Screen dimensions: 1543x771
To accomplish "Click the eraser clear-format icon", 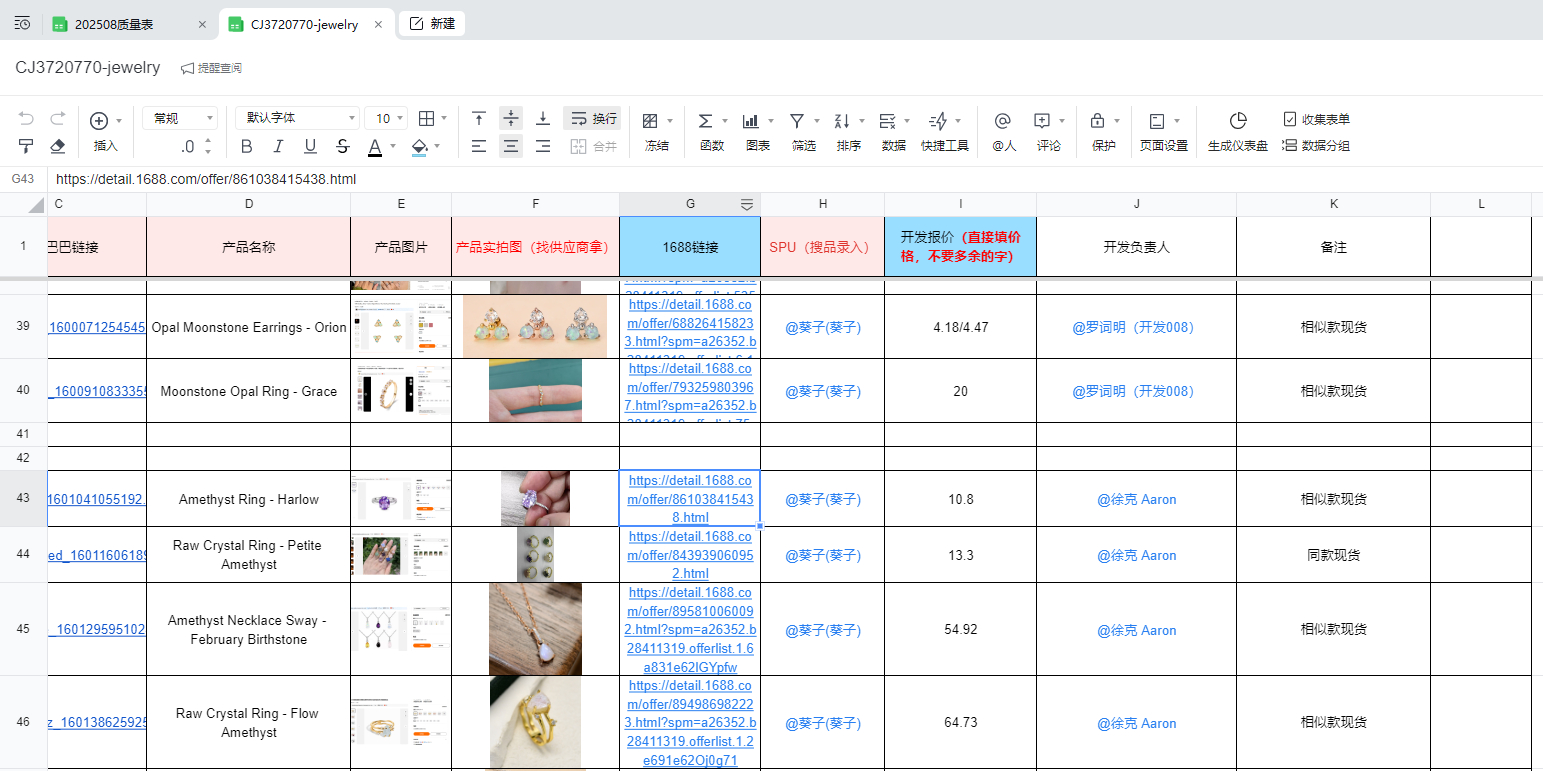I will (x=58, y=146).
